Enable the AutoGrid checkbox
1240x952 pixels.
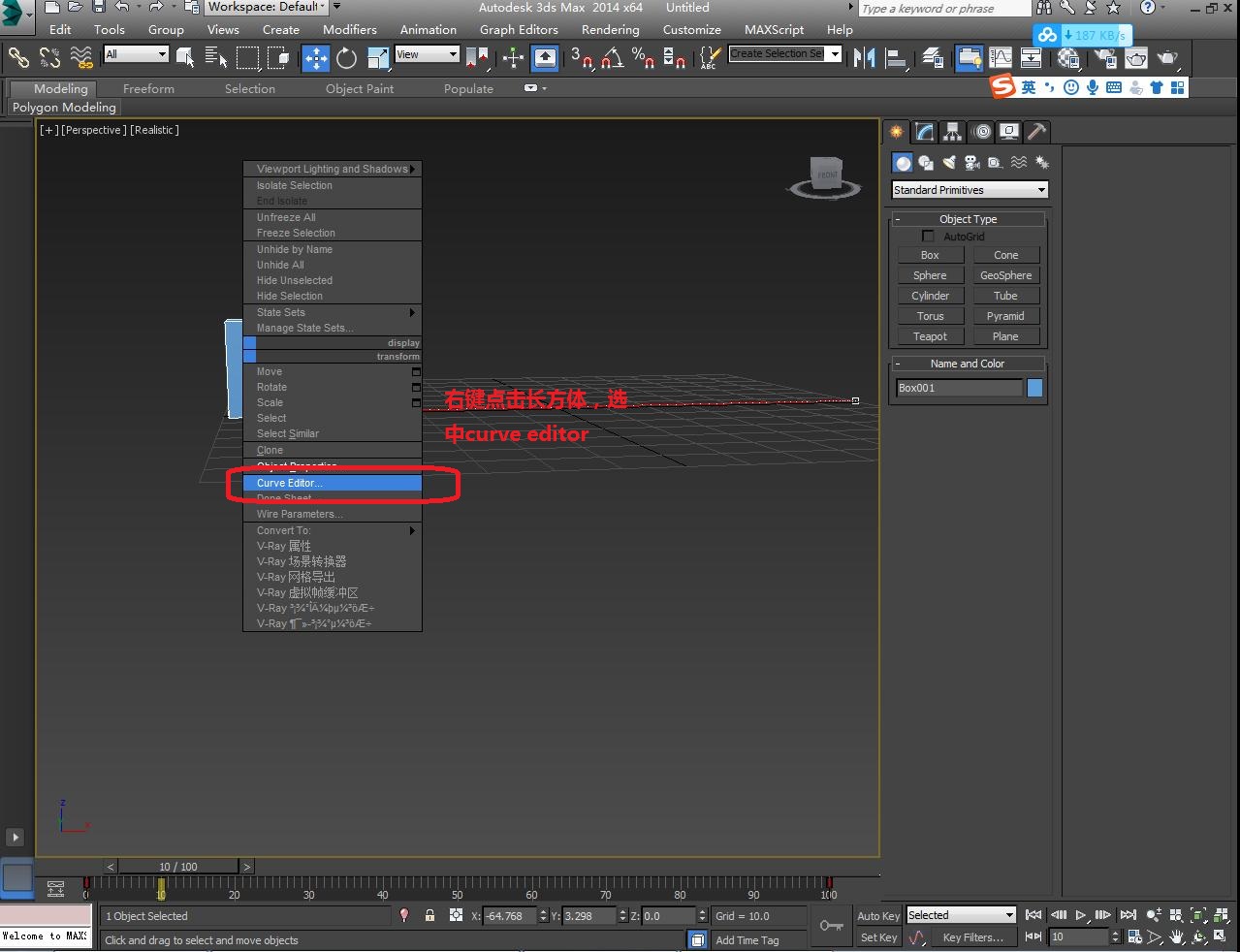[x=928, y=237]
